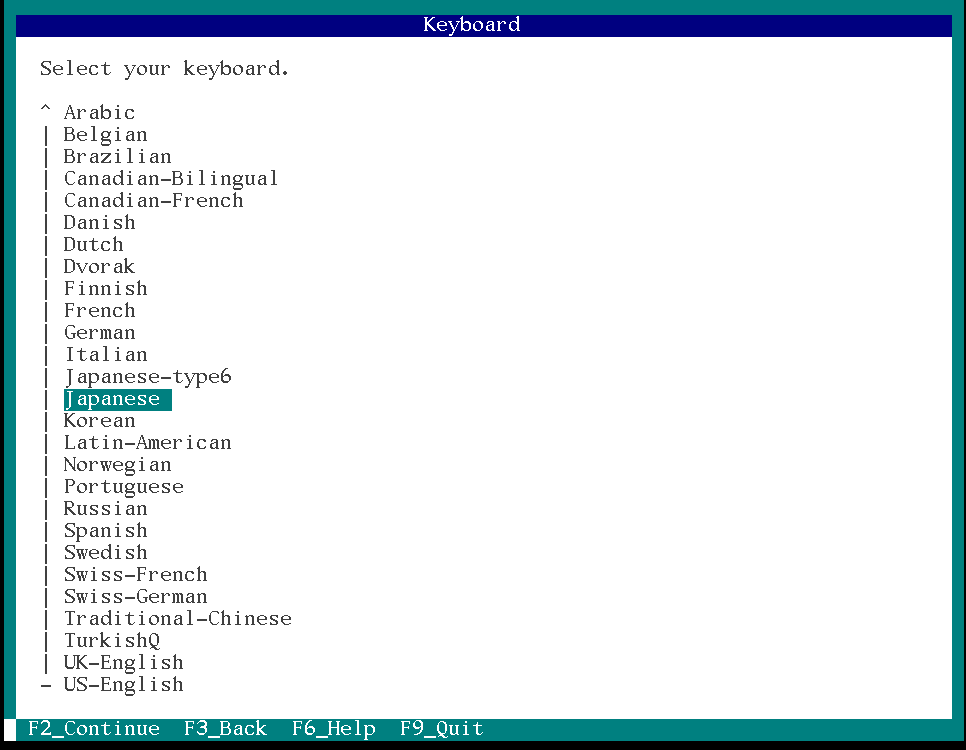Image resolution: width=966 pixels, height=750 pixels.
Task: Pick UK-English keyboard layout
Action: coord(123,662)
